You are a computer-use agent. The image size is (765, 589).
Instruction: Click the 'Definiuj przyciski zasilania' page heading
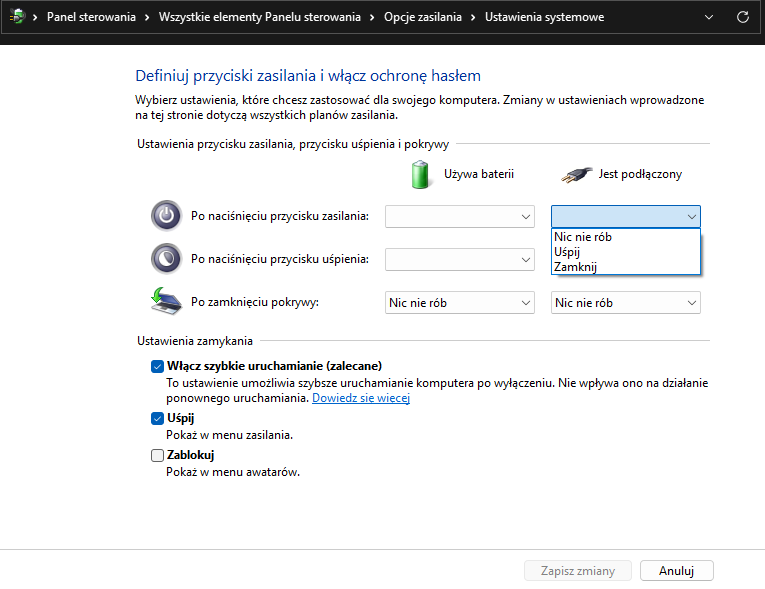pos(308,76)
